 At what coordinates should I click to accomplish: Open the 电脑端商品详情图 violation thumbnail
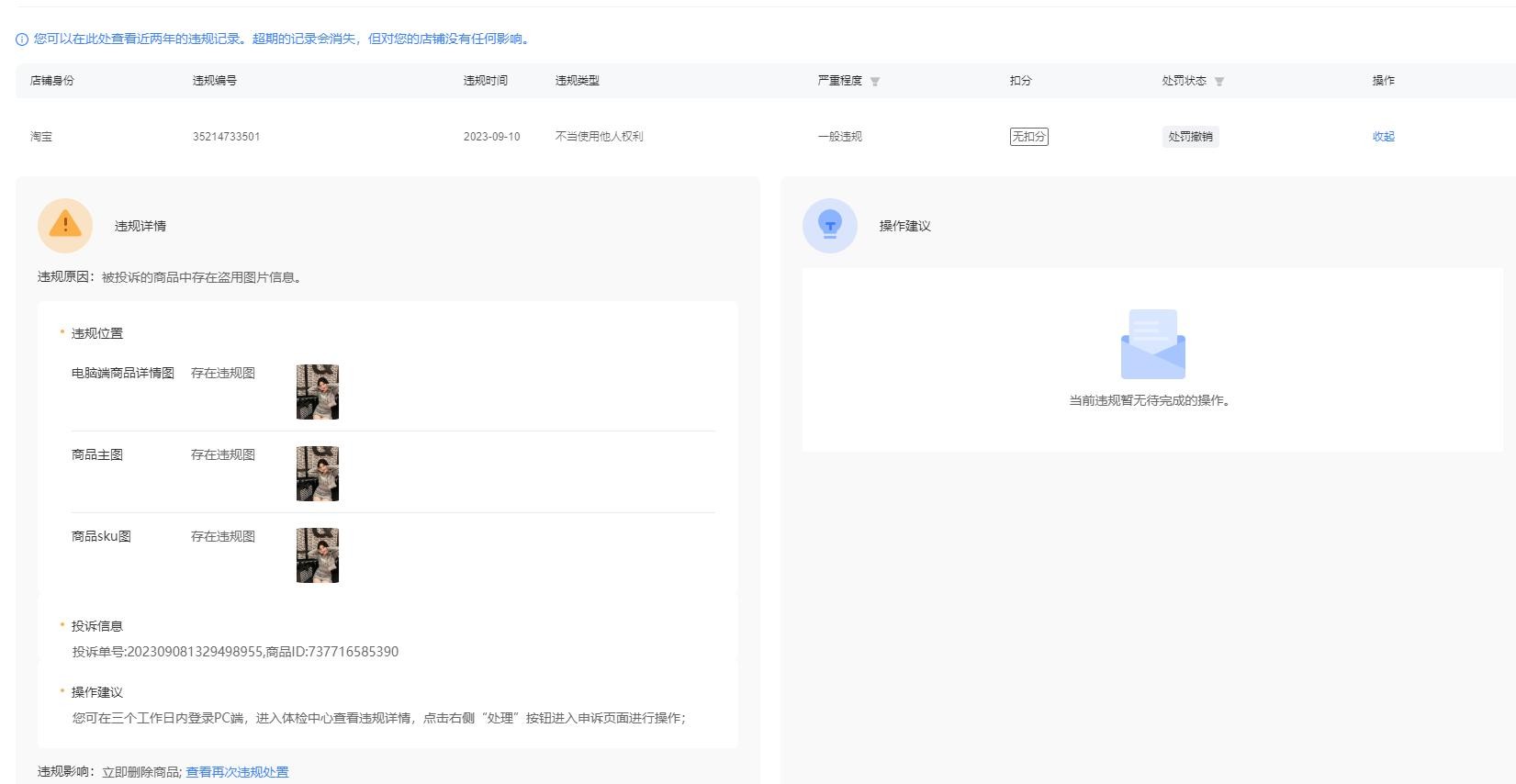[318, 392]
